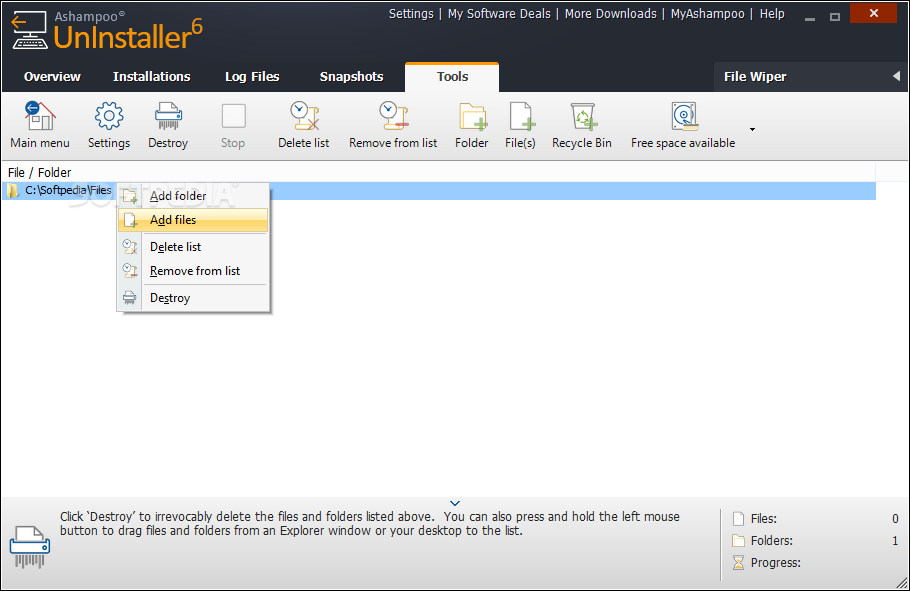910x591 pixels.
Task: Click the folder icon beside C:\Softpedia\Files
Action: [x=13, y=190]
